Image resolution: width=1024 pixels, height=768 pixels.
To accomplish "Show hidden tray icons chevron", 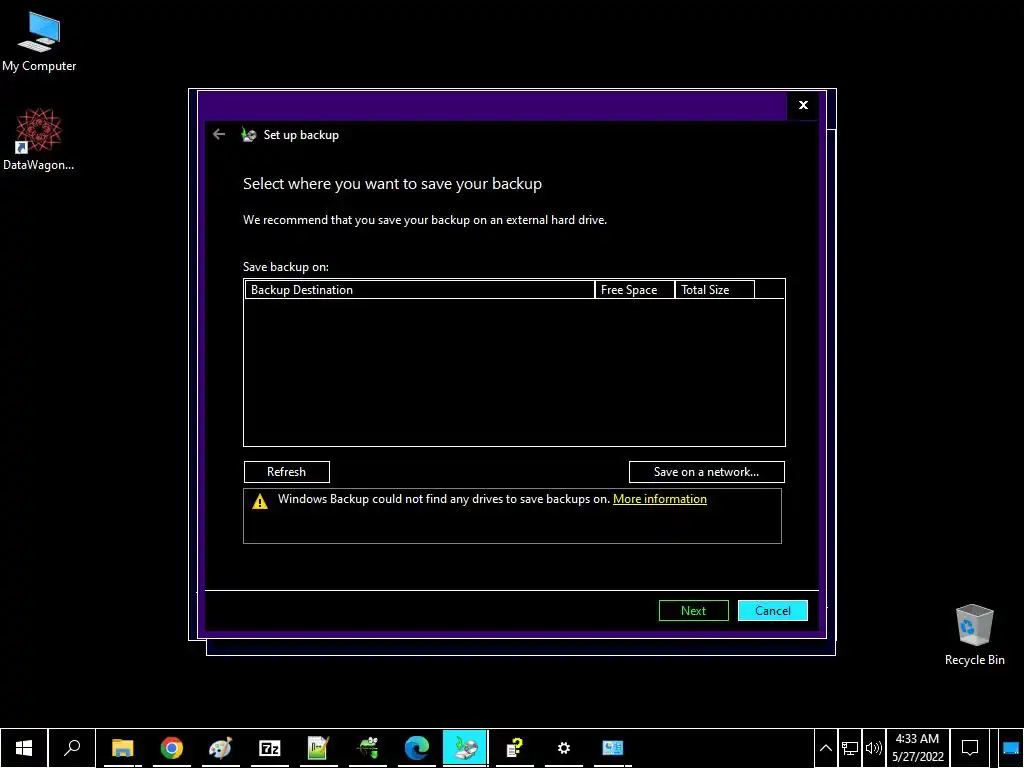I will tap(825, 748).
